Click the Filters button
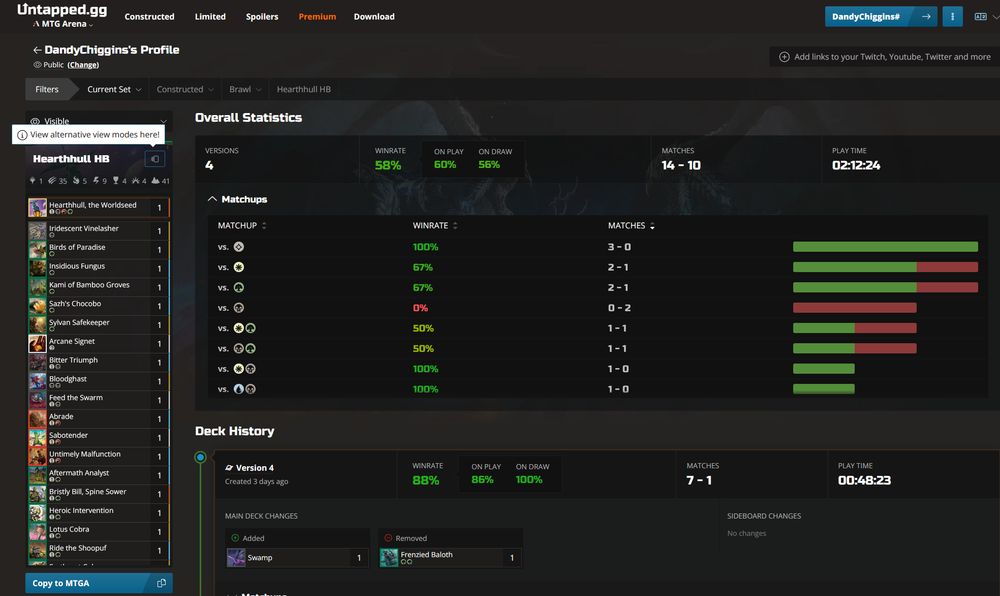Viewport: 1000px width, 596px height. point(47,89)
